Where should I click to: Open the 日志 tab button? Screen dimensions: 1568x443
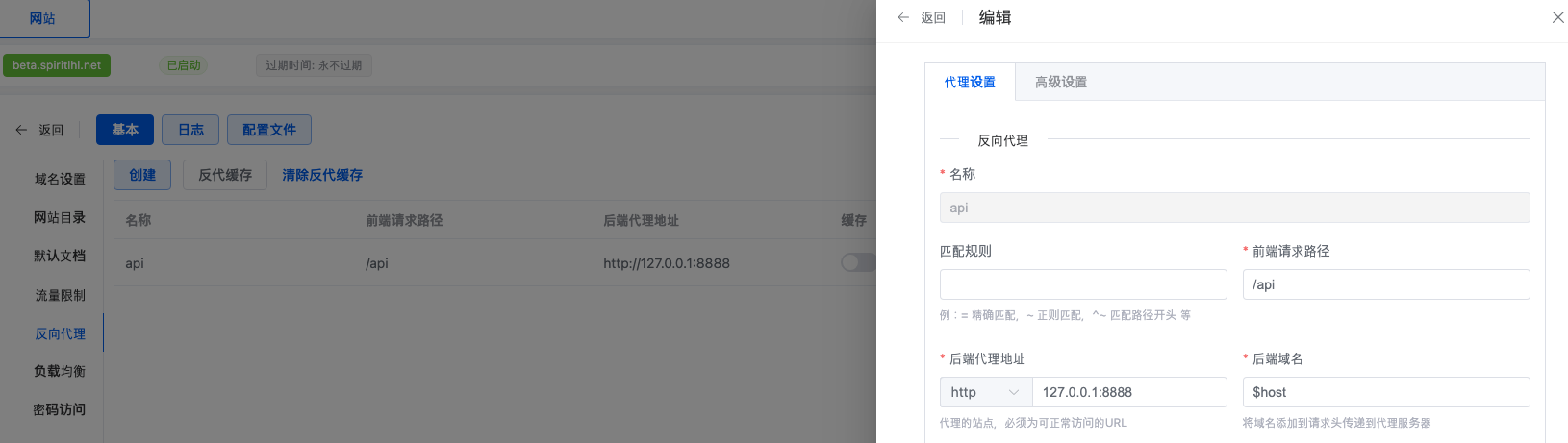coord(190,130)
